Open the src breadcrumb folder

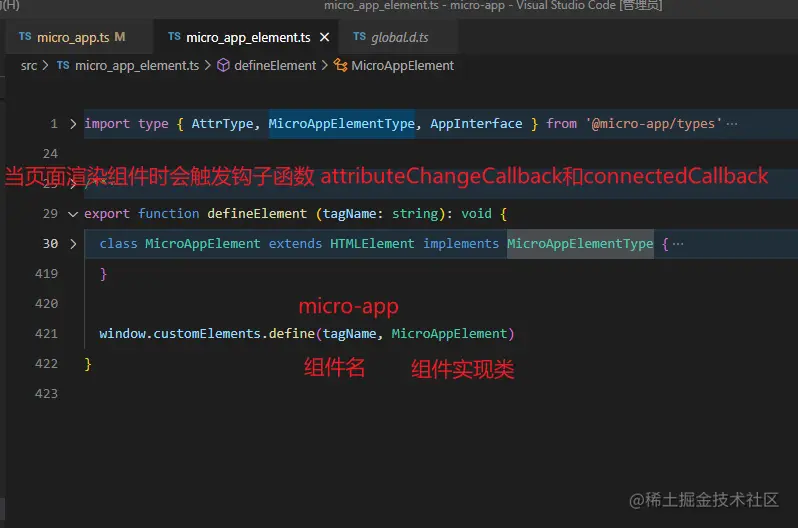click(x=29, y=66)
